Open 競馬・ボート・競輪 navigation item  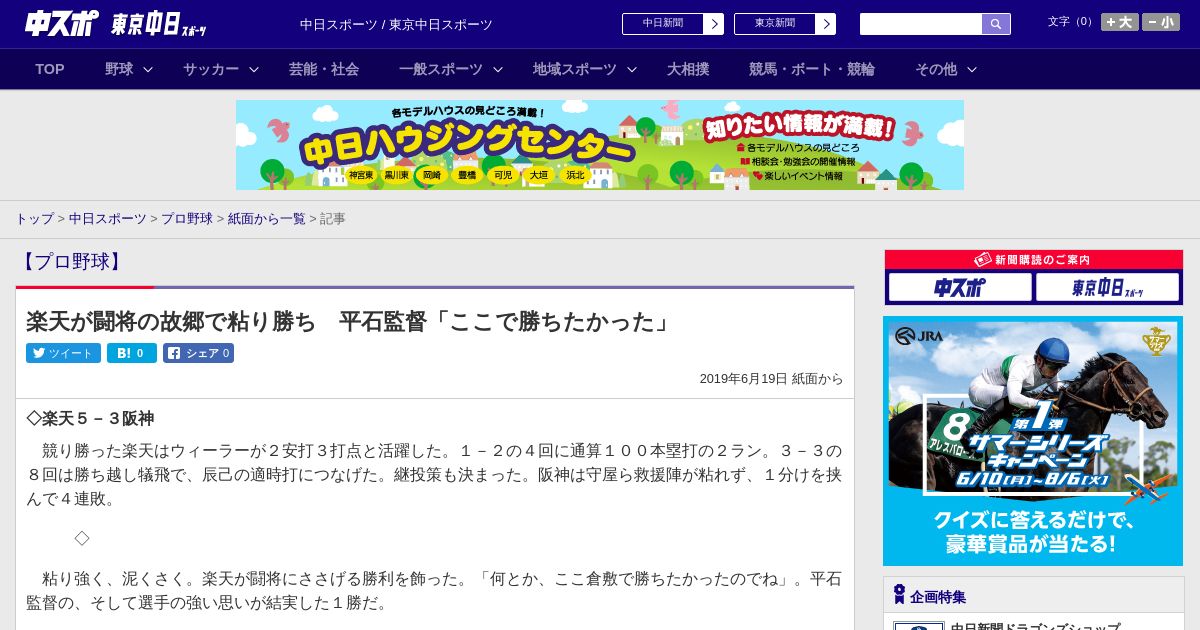tap(812, 69)
